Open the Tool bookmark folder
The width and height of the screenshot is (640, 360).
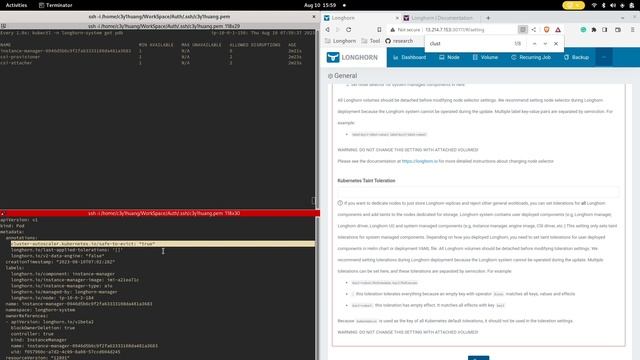click(371, 41)
